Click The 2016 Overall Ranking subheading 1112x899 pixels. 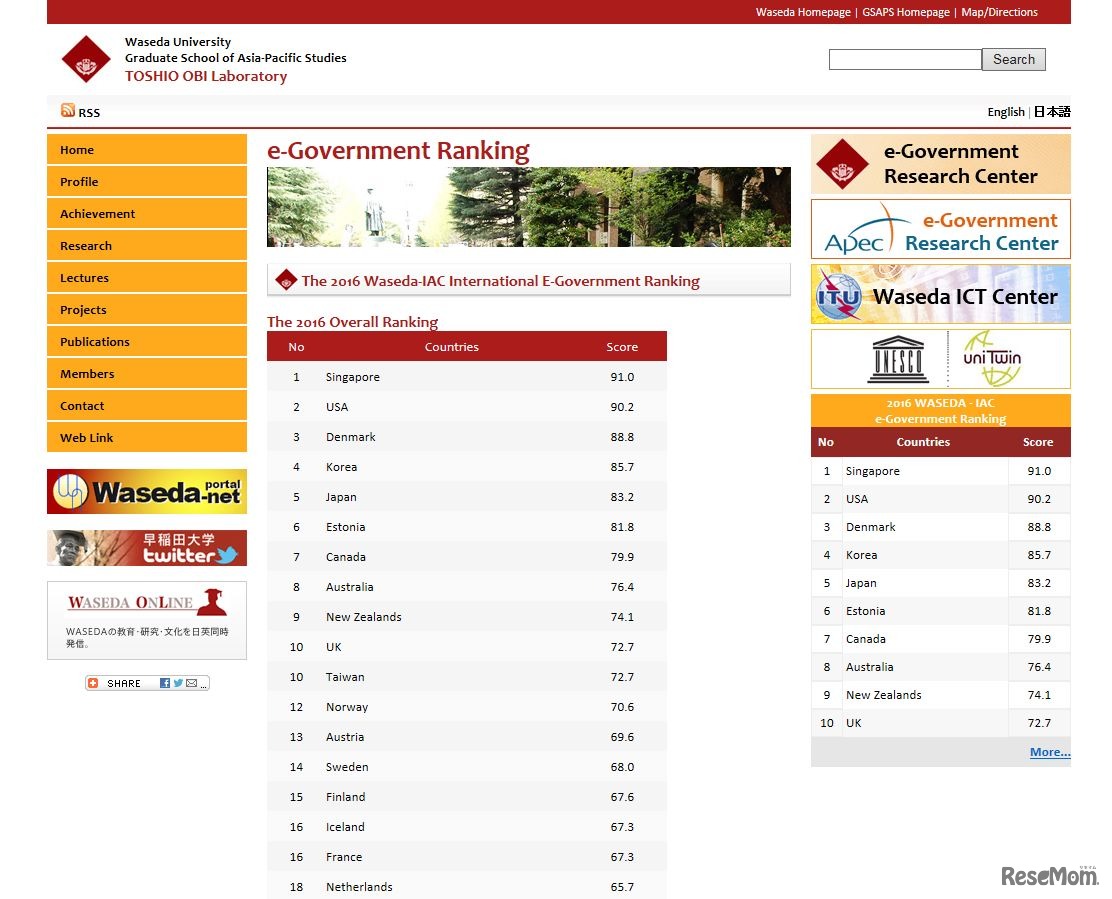pyautogui.click(x=352, y=322)
